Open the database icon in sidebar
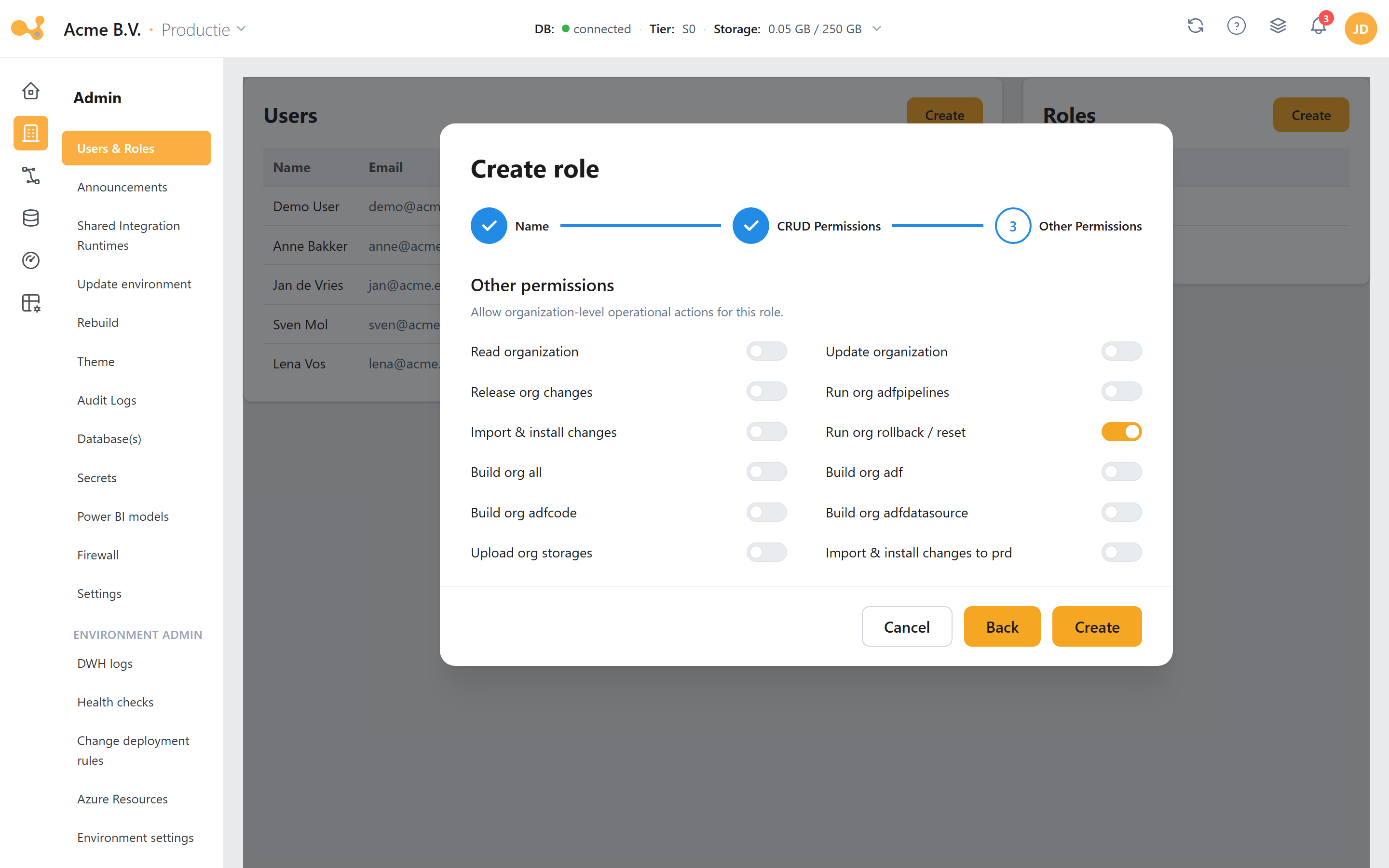The image size is (1389, 868). tap(30, 218)
